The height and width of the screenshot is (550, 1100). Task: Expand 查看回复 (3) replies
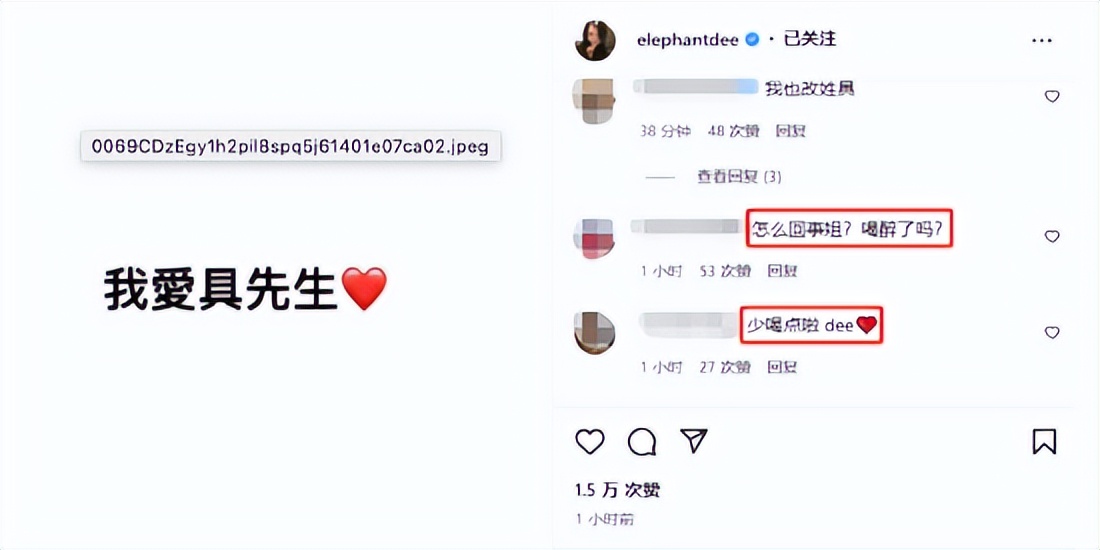click(739, 177)
